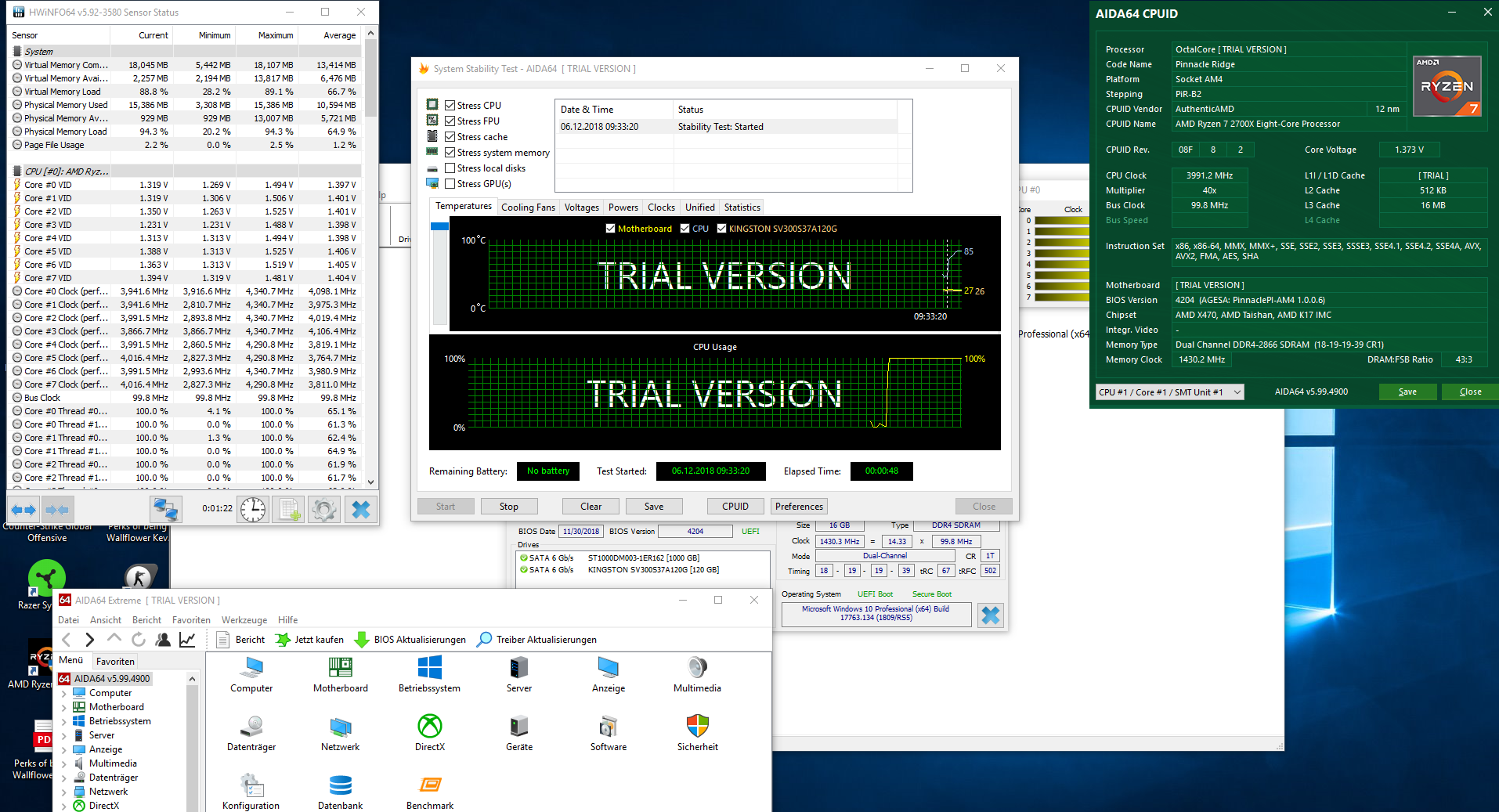This screenshot has height=812, width=1499.
Task: Switch to the Cooling Fans tab
Action: 528,208
